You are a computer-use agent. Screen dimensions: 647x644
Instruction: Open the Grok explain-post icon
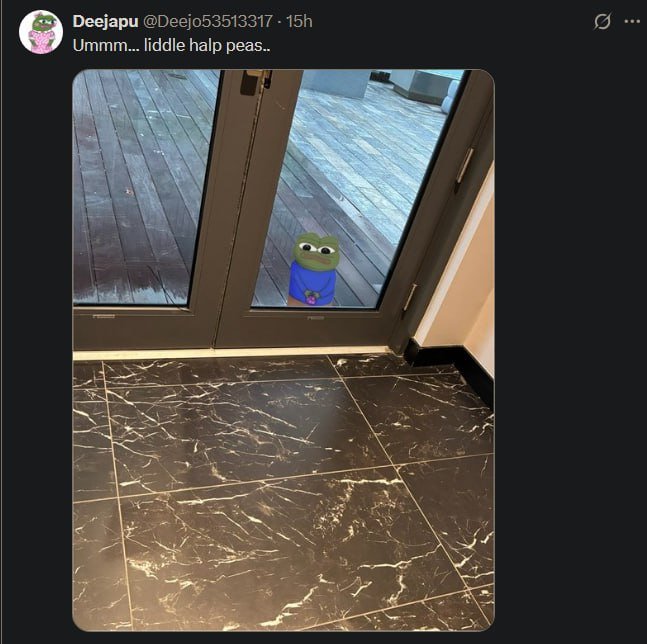pos(602,21)
